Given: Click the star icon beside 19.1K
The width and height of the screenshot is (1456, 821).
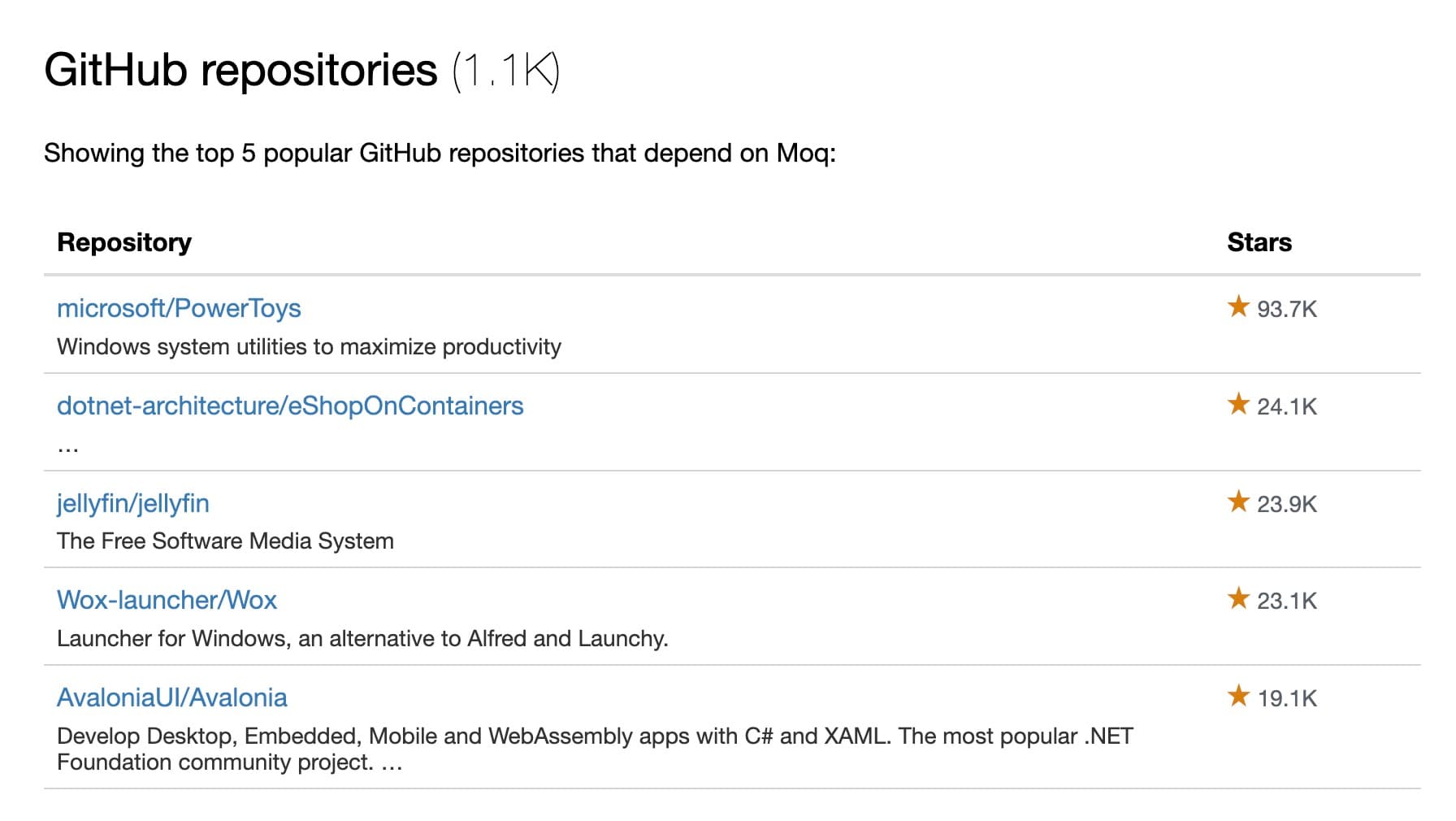Looking at the screenshot, I should coord(1238,696).
